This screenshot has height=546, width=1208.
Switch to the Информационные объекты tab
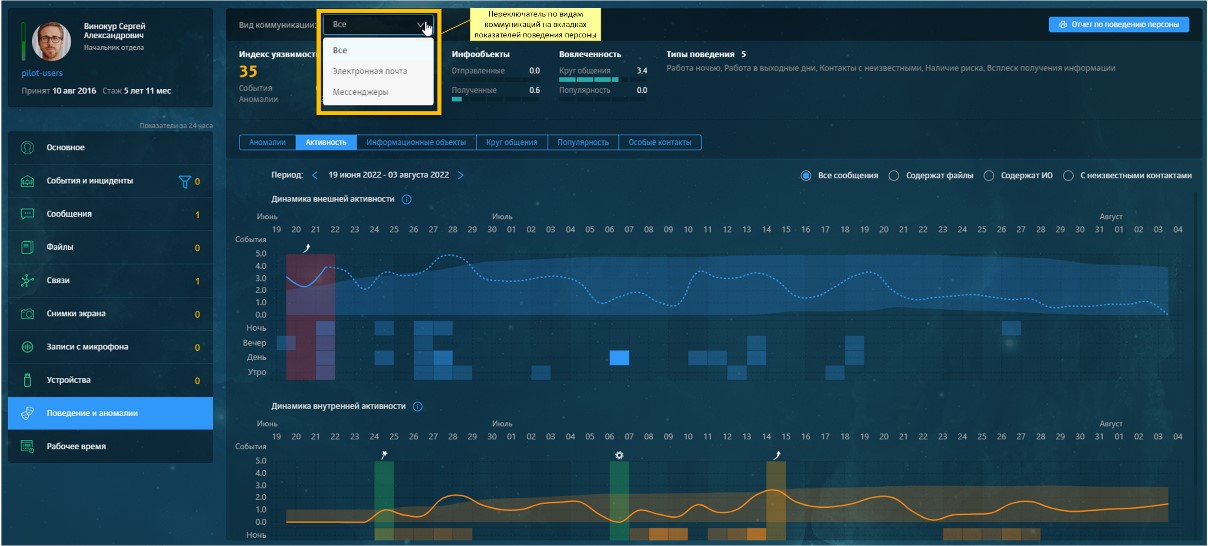coord(416,142)
